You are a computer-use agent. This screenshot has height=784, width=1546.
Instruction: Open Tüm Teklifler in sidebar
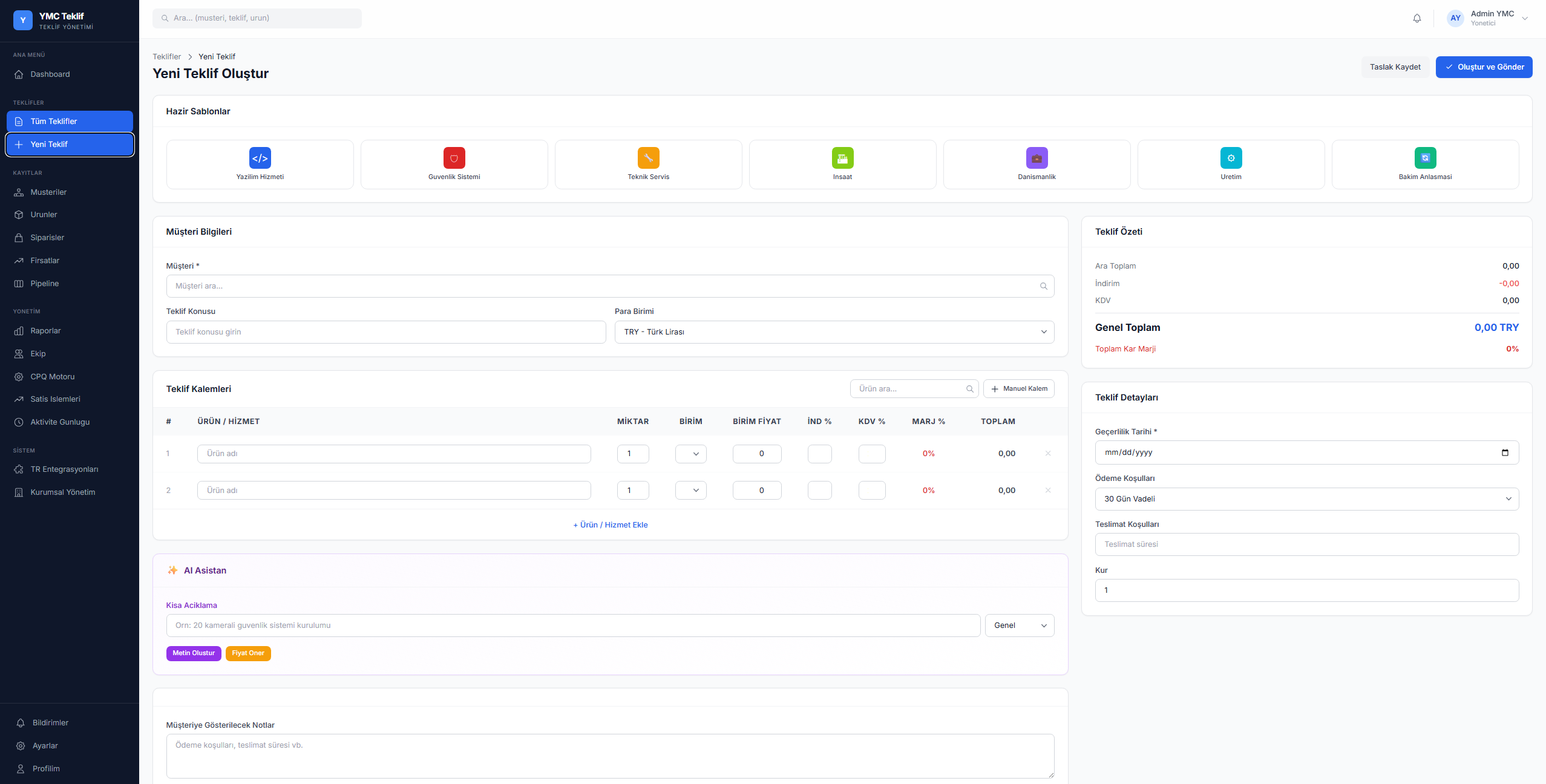[x=70, y=122]
